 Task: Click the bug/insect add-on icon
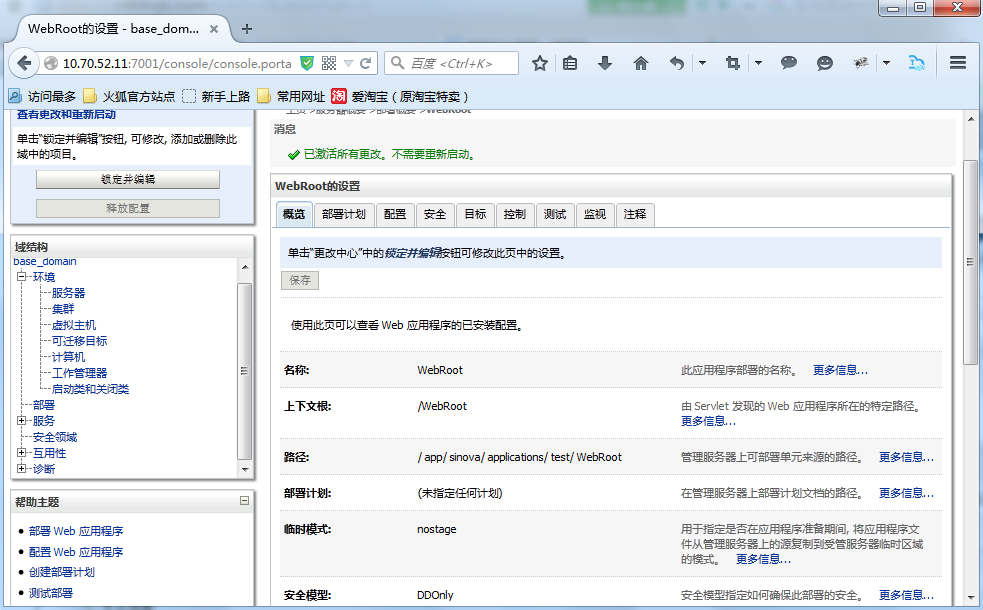coord(861,63)
